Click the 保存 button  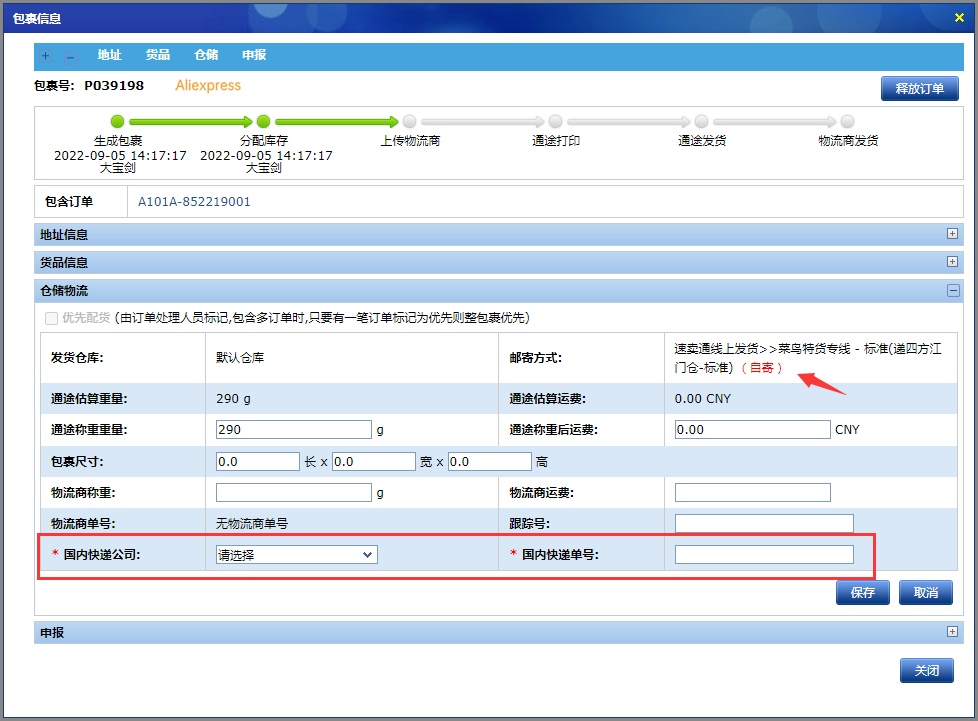tap(862, 592)
